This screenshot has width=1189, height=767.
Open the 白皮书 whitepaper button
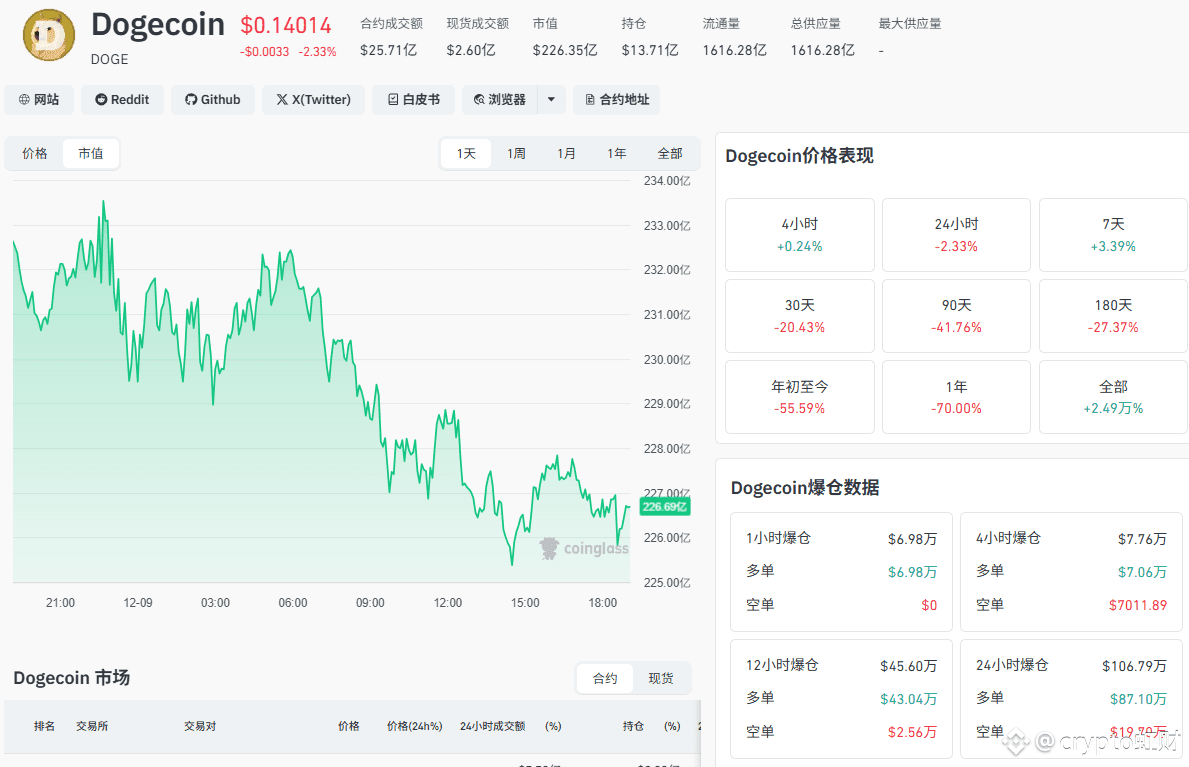(x=413, y=99)
